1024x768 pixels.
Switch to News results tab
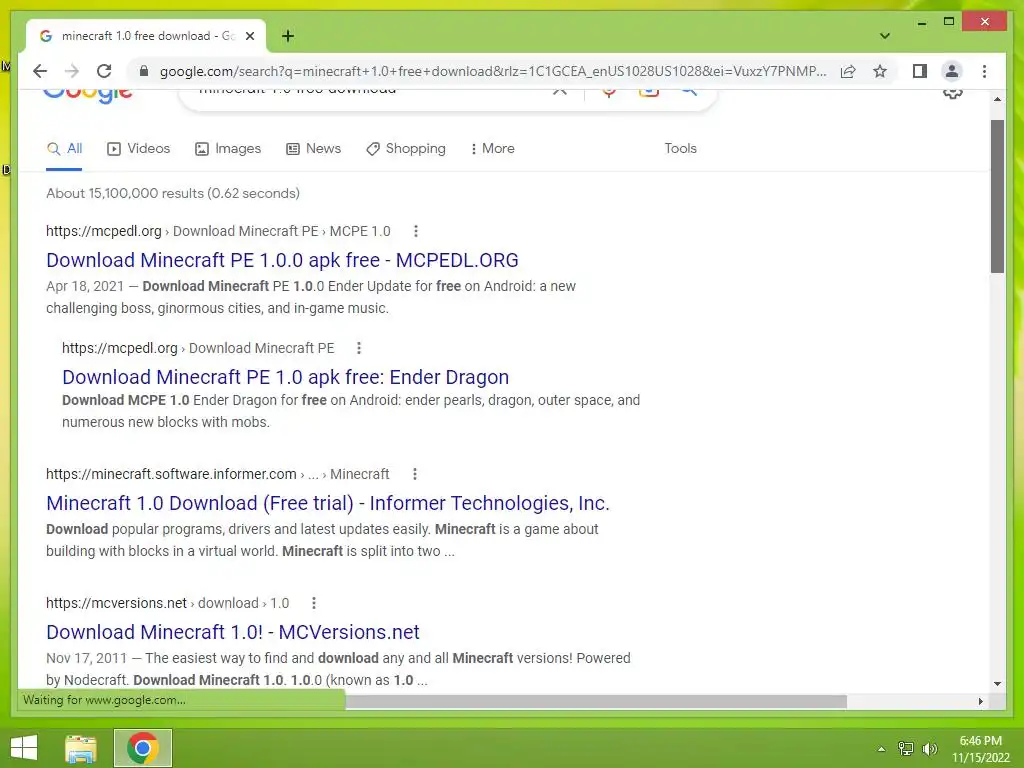pyautogui.click(x=313, y=149)
